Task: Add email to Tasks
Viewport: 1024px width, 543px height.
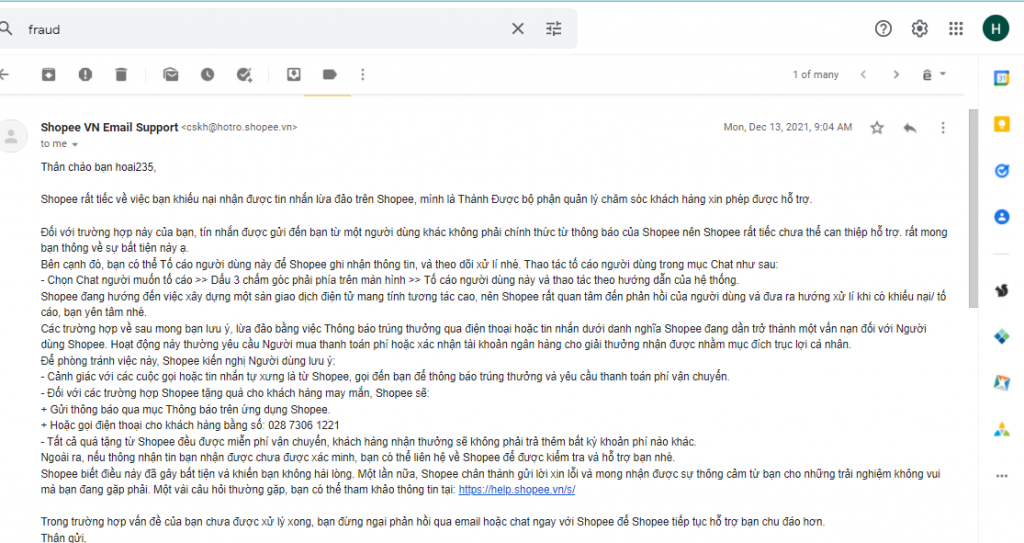Action: click(x=244, y=74)
